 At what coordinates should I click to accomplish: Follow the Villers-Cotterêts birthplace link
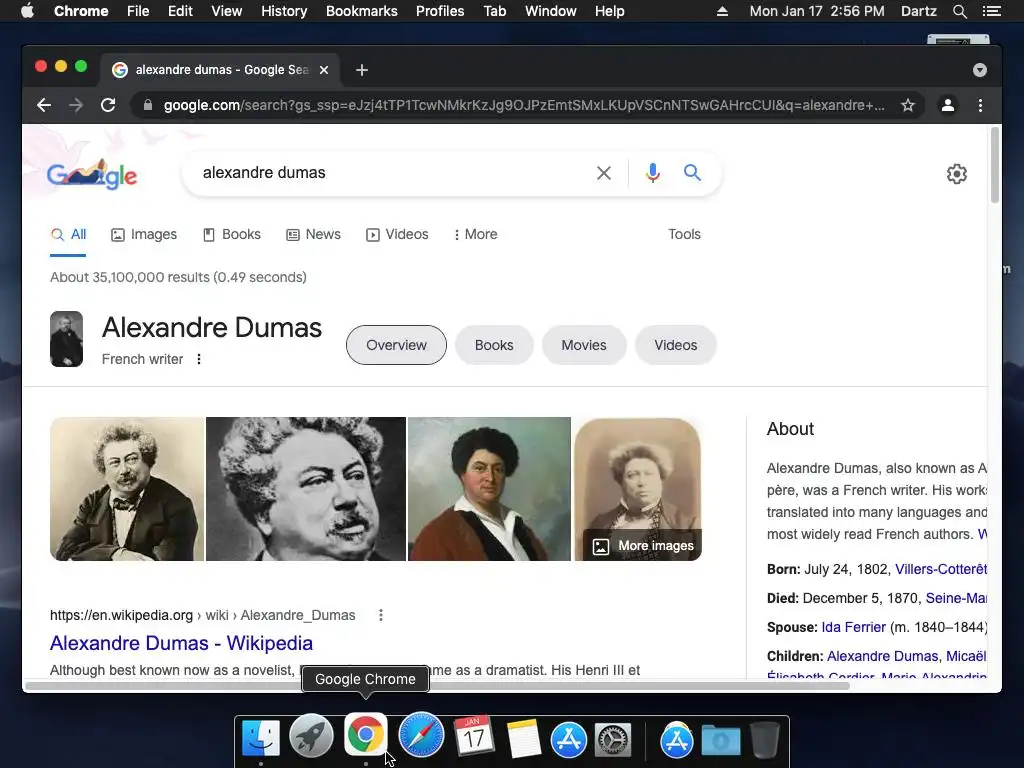(940, 569)
